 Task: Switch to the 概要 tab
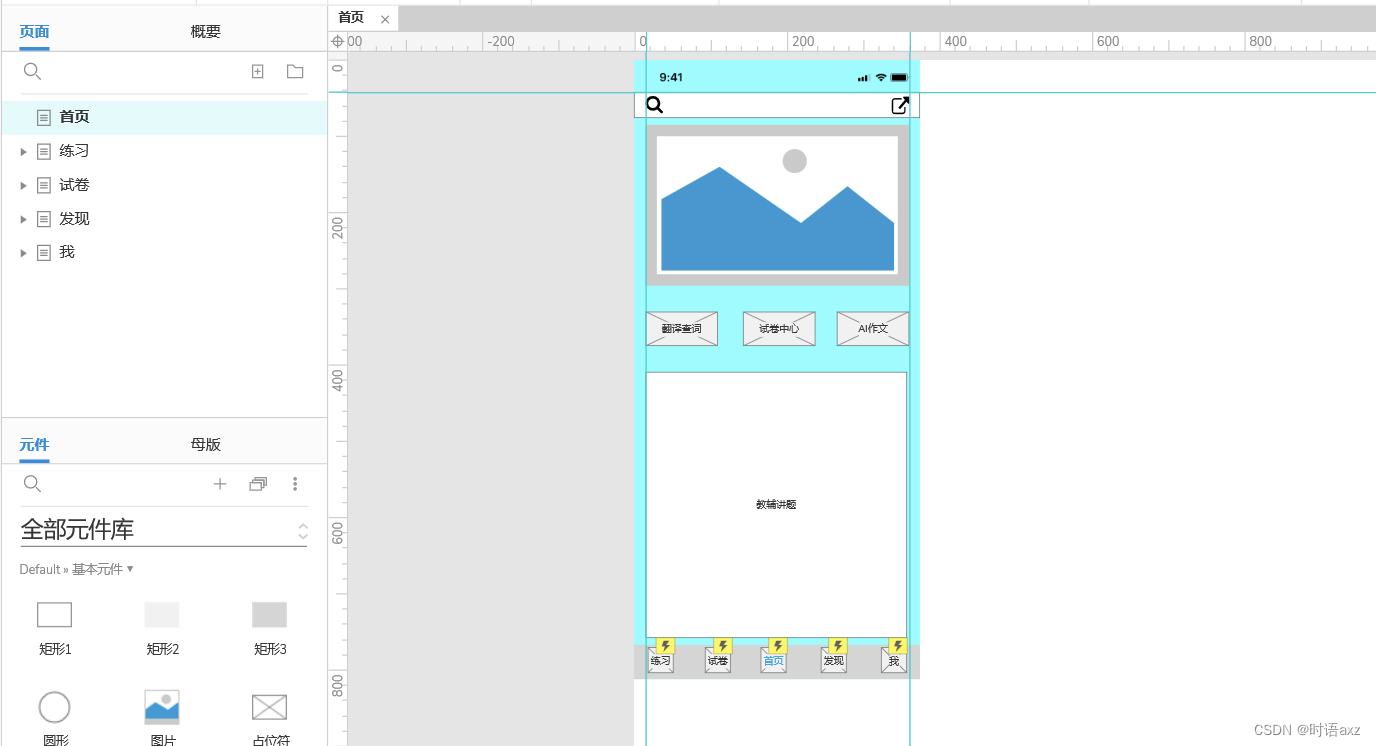point(206,32)
